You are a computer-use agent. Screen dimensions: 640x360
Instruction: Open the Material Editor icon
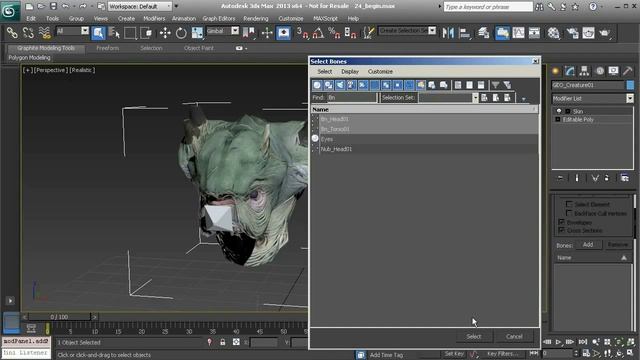[553, 33]
